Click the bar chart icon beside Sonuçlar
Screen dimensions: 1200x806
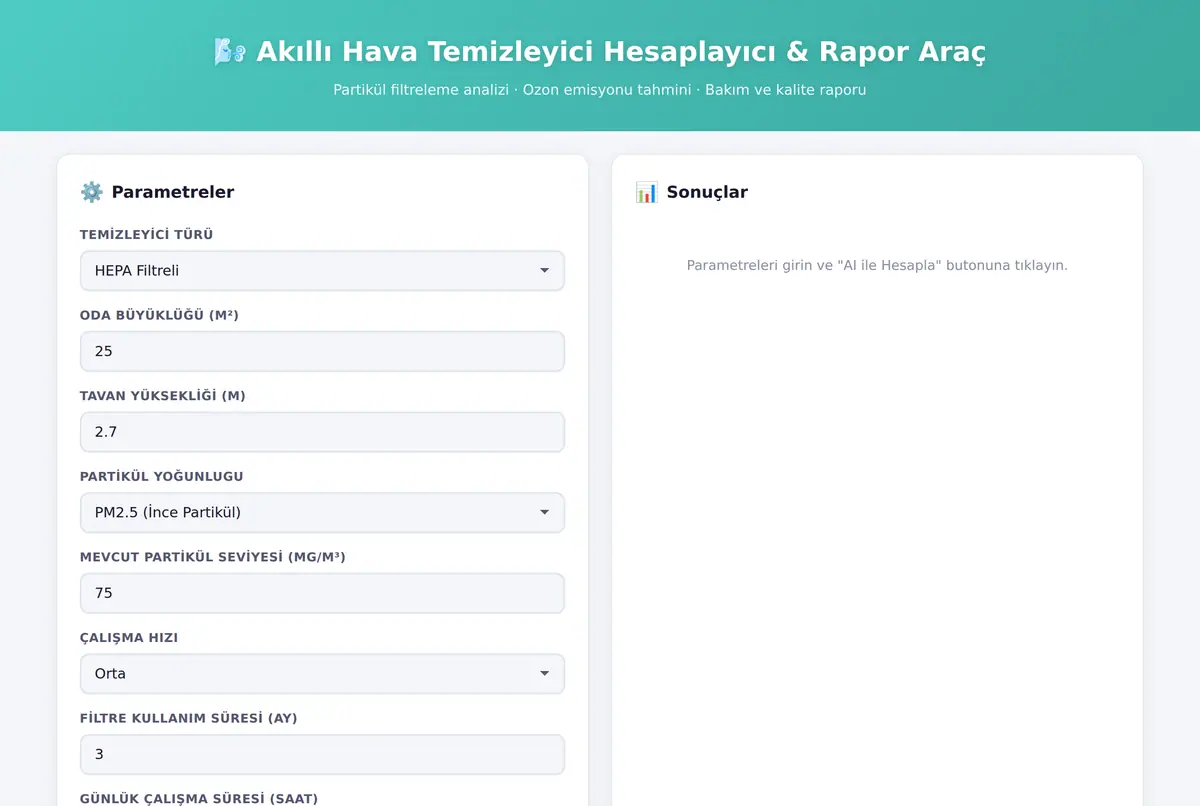point(646,192)
